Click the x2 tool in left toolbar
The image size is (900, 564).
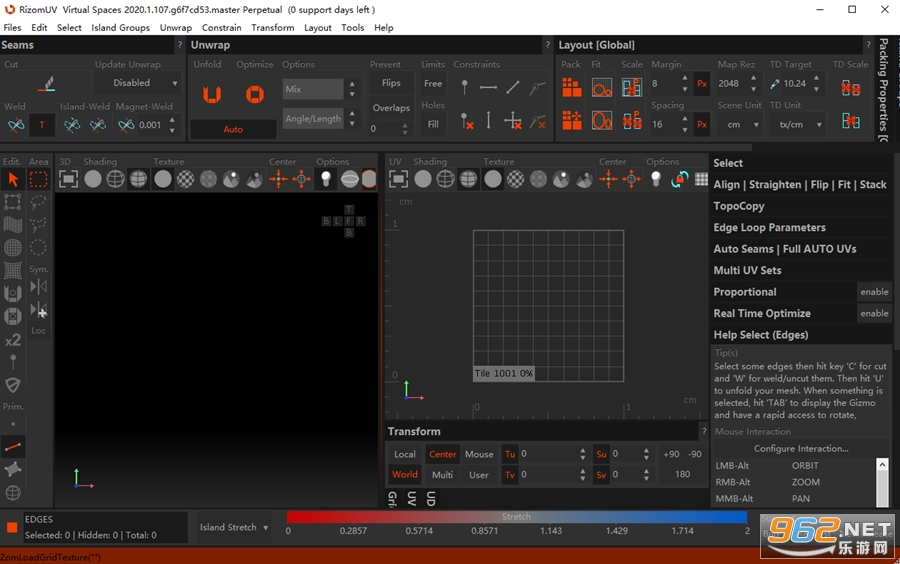[13, 340]
